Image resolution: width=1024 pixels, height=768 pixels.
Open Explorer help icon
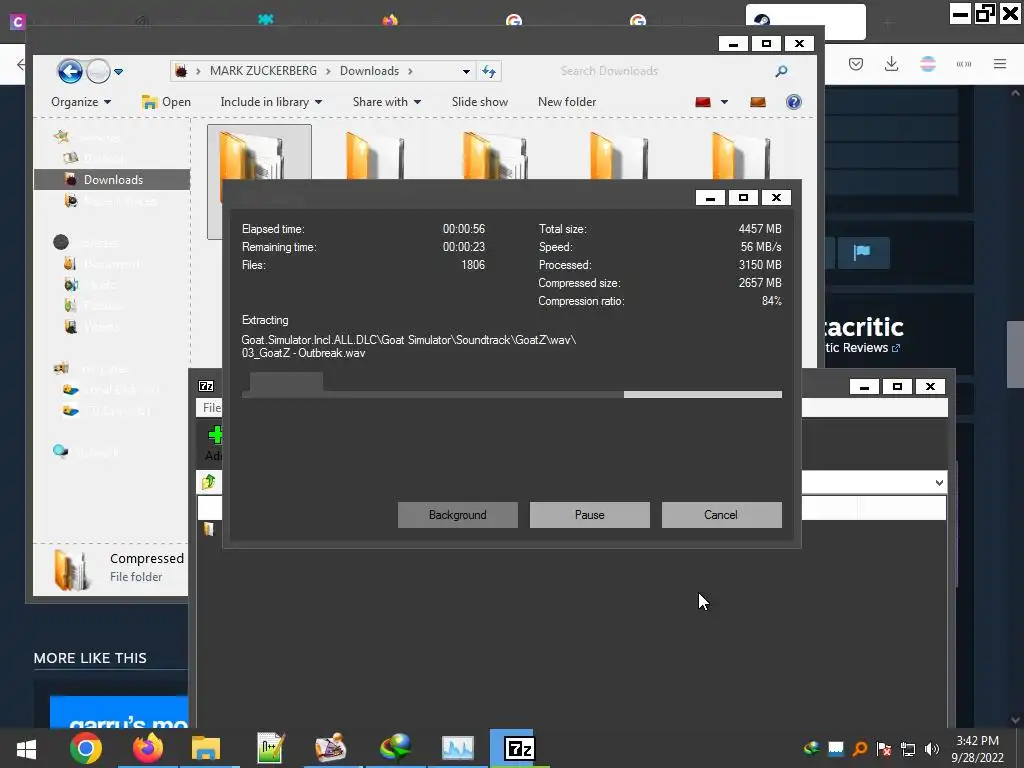pos(793,102)
